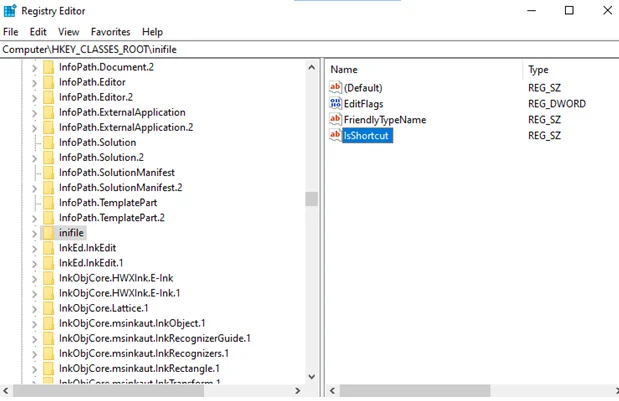Click the InfoPath.Editor.2 folder icon
Viewport: 619px width, 401px height.
48,97
